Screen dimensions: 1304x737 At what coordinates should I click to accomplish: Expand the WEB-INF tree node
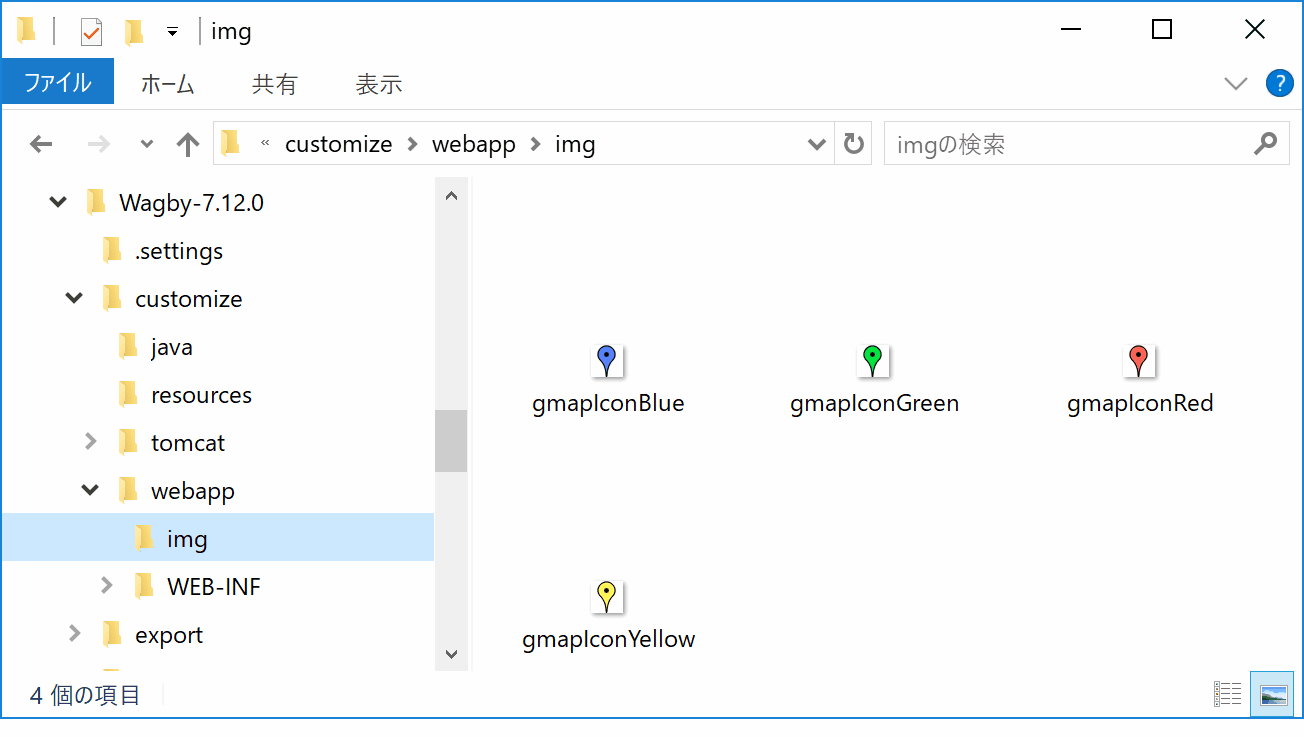106,585
